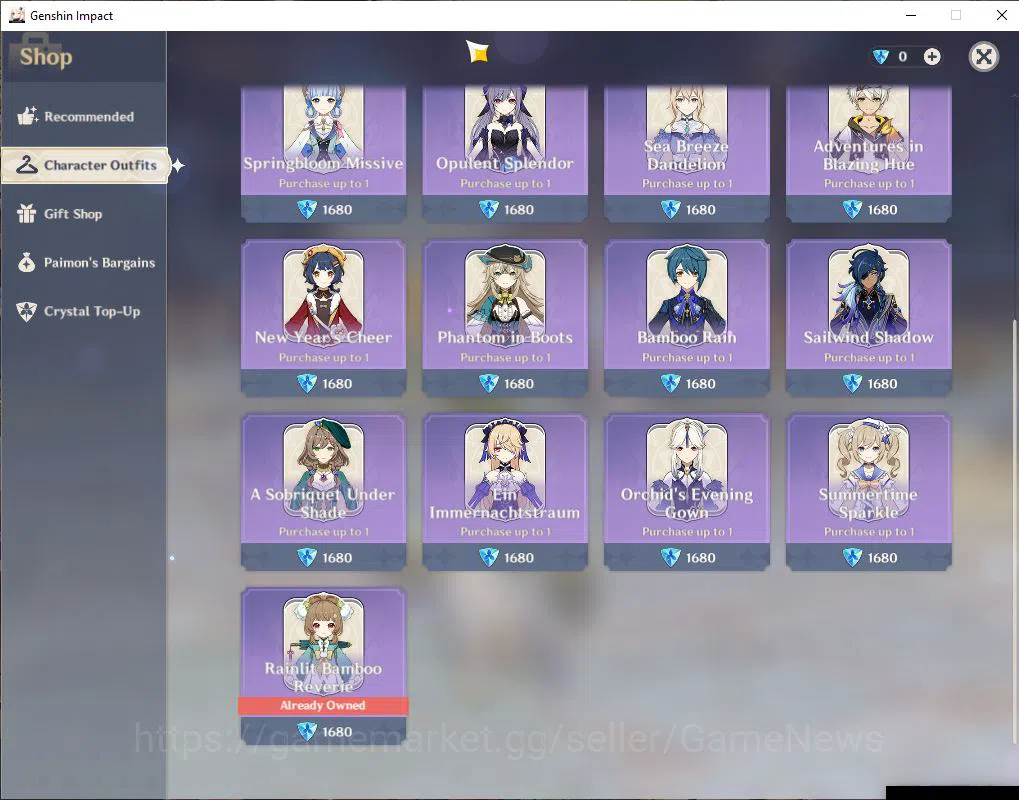This screenshot has height=800, width=1019.
Task: Click 1680 price under New Year's Cheer
Action: [324, 383]
